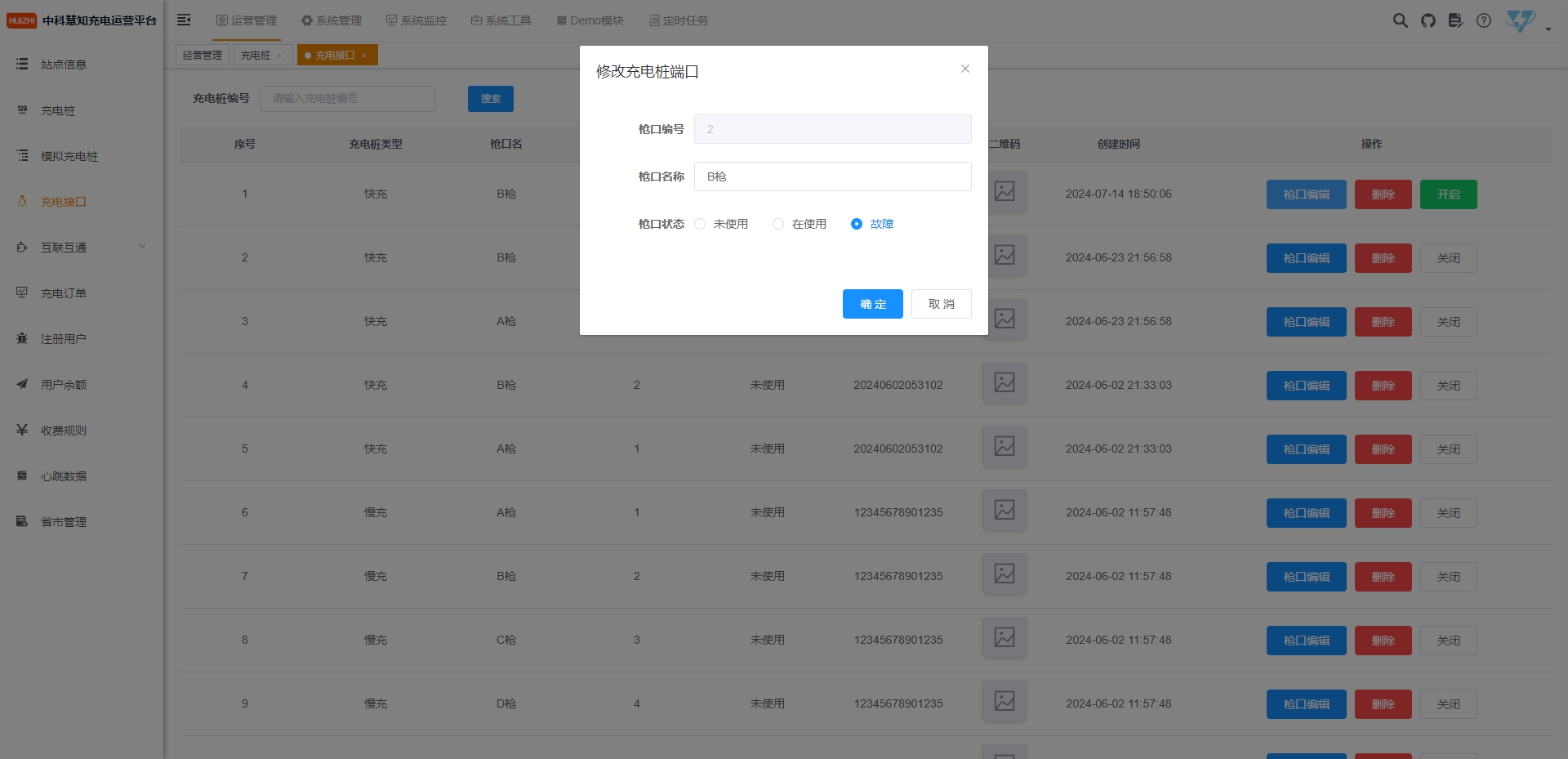Click the 中科慧知充电运营平台 logo
1568x759 pixels.
click(82, 20)
